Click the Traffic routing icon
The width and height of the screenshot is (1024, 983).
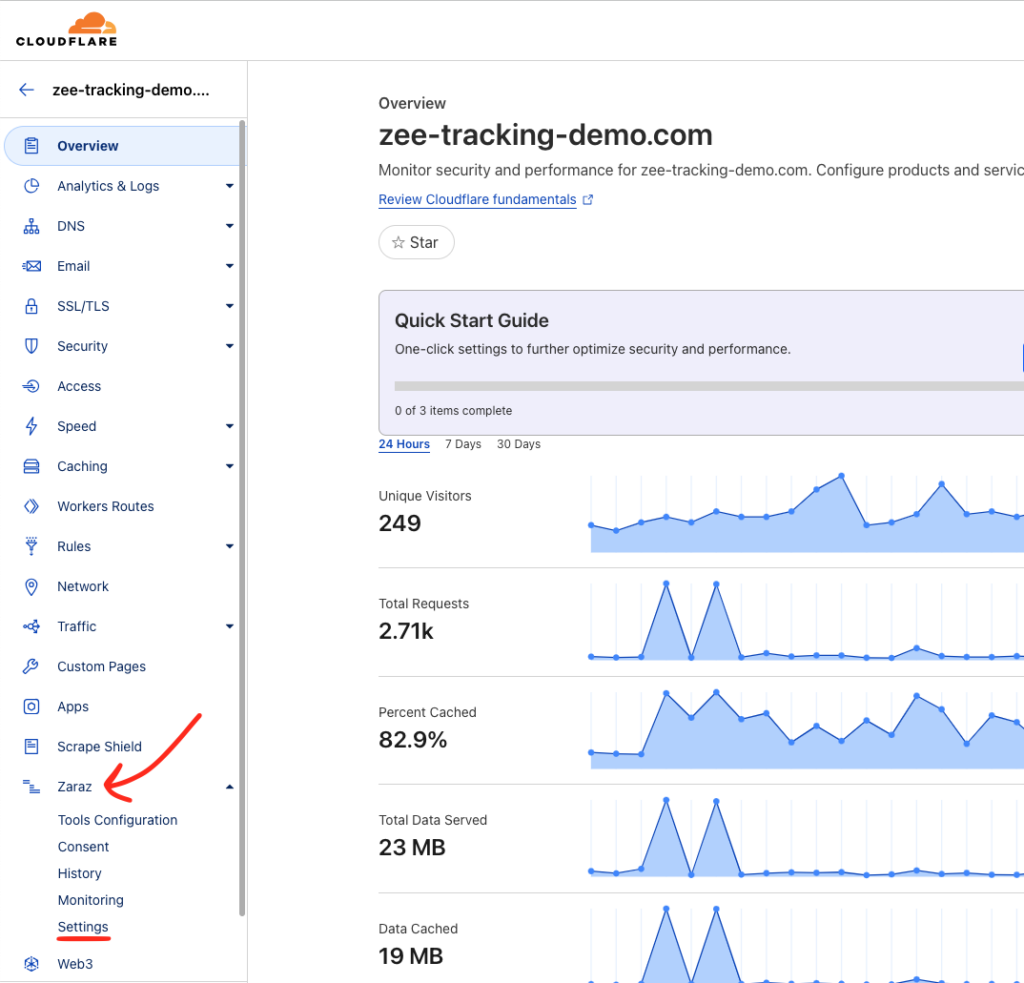(31, 626)
